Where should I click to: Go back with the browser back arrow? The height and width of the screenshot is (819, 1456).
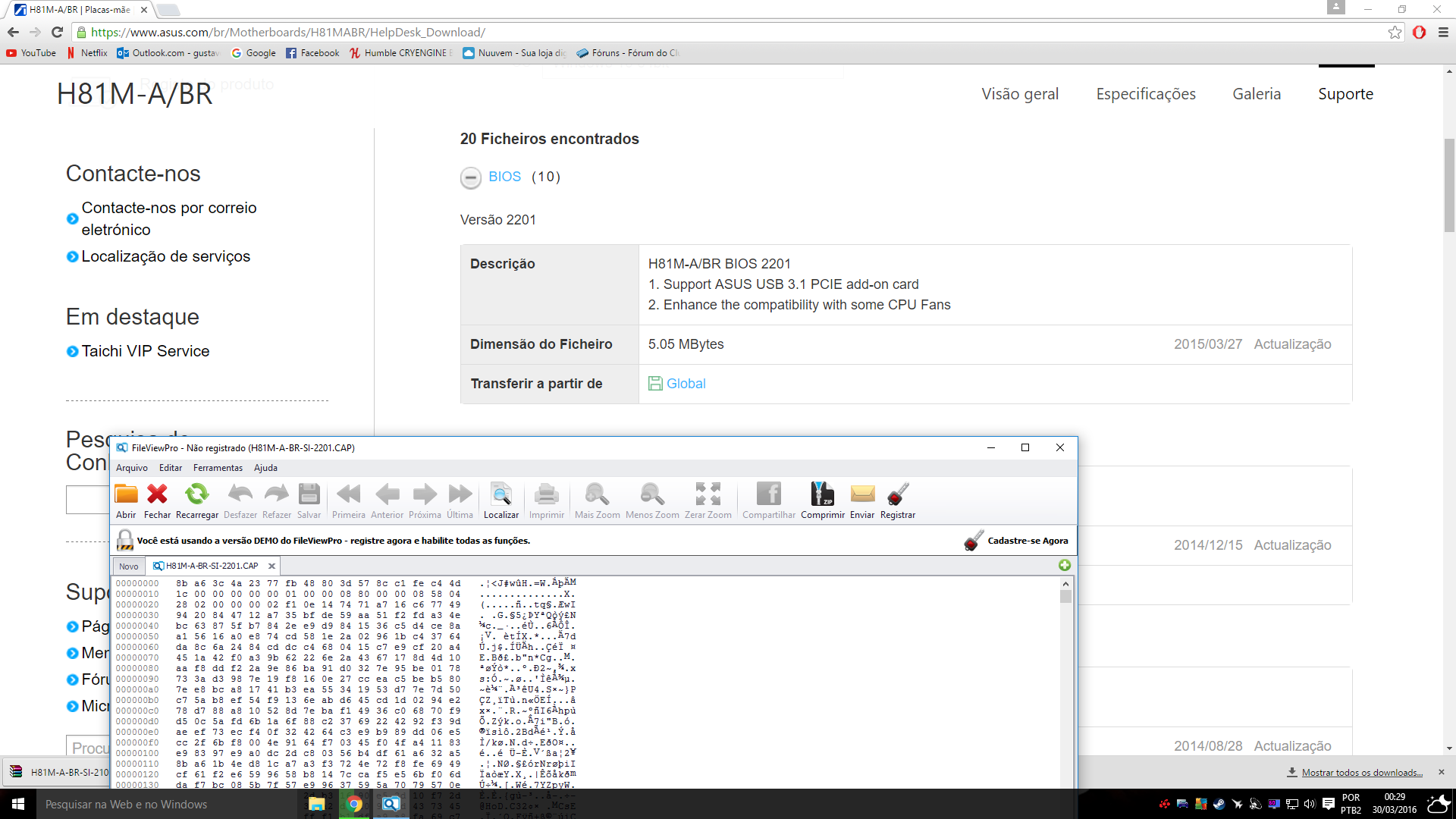pos(13,32)
